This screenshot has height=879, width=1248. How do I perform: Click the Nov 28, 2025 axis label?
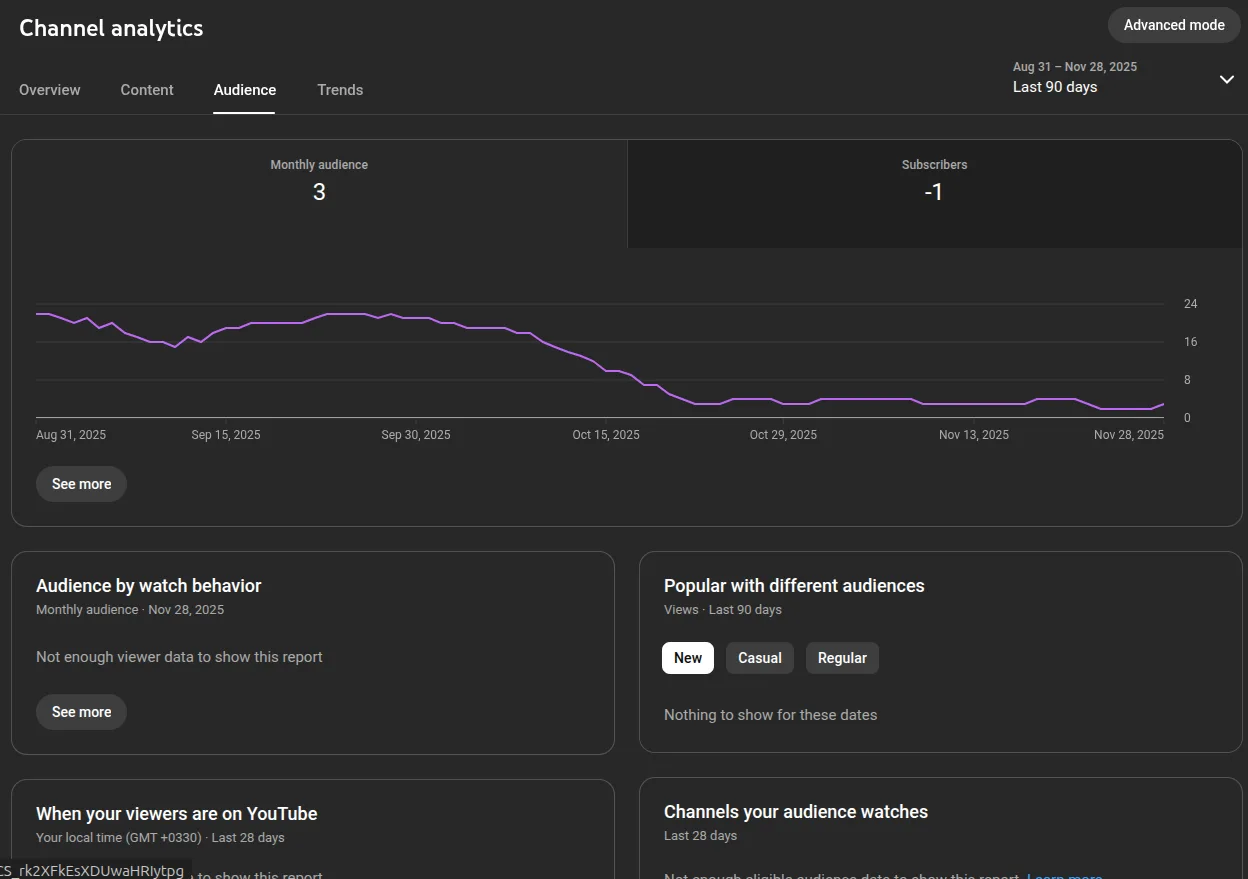click(1129, 435)
